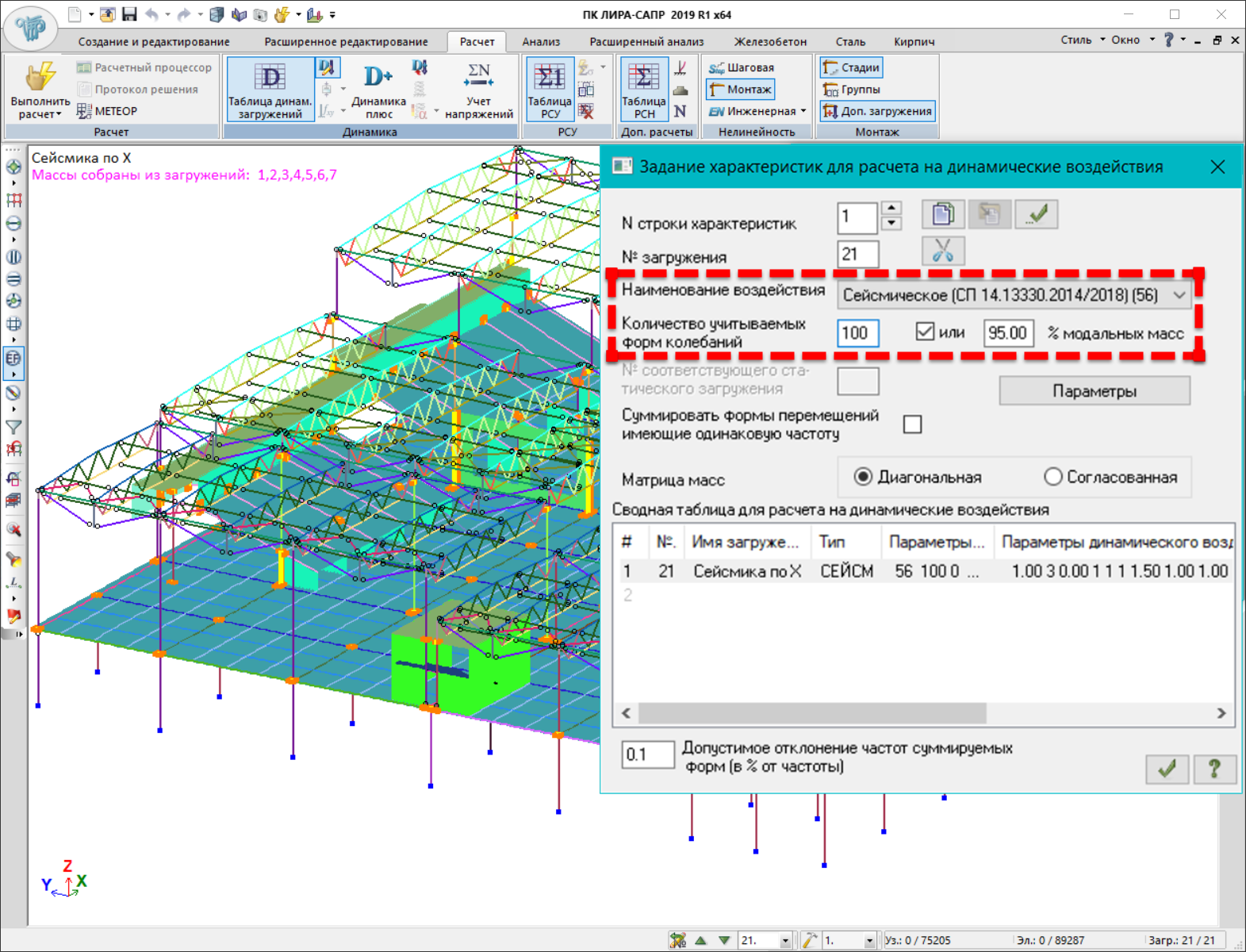Click the copy characteristics row icon
This screenshot has width=1246, height=952.
pos(943,214)
